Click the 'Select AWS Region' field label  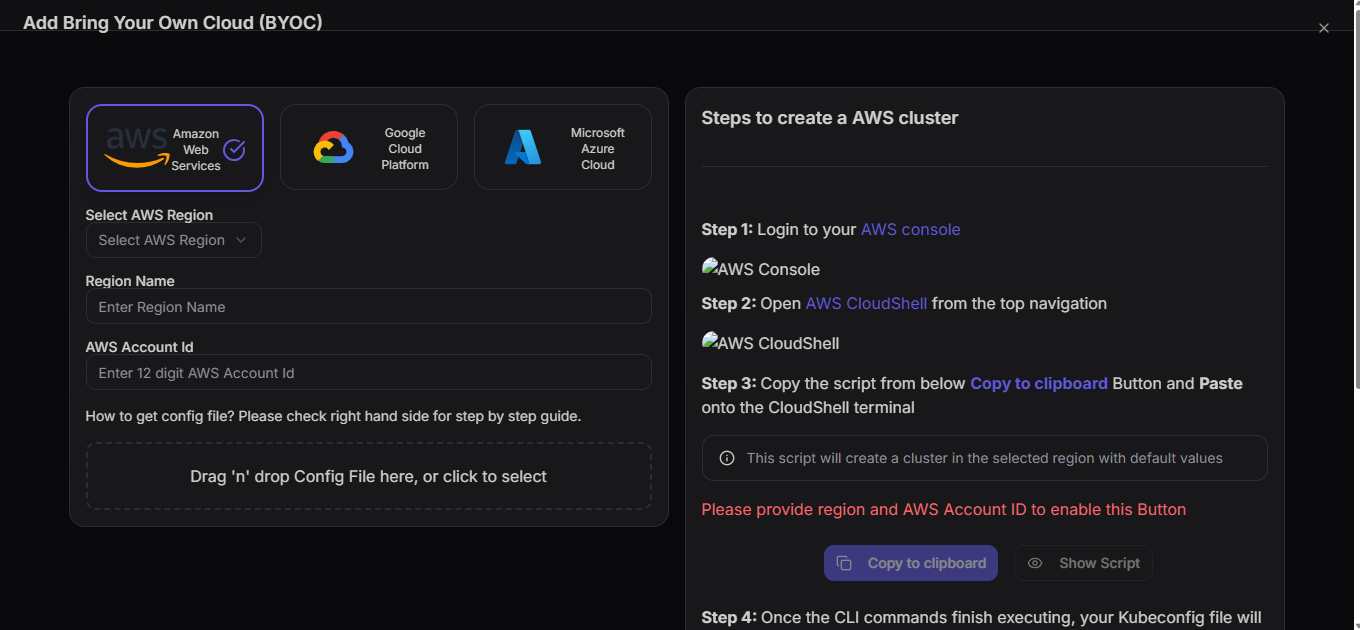click(149, 215)
